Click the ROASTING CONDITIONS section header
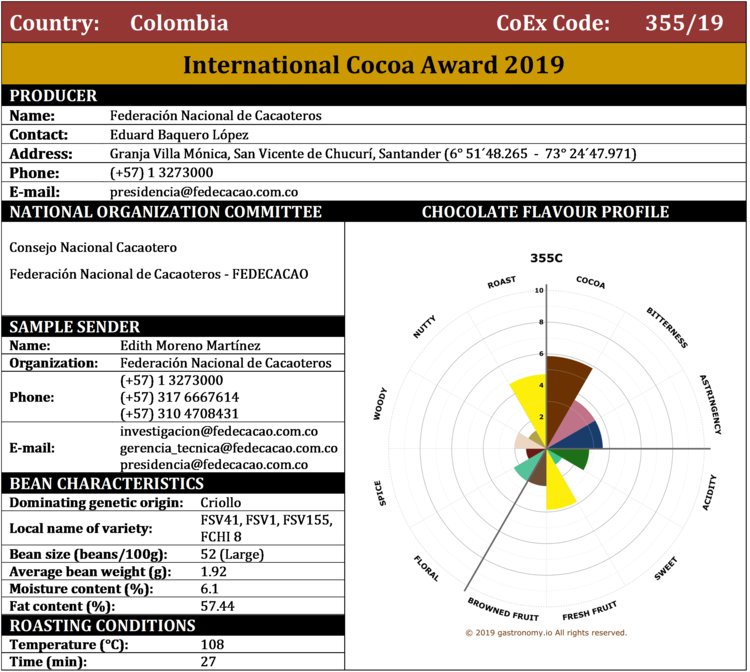 [x=102, y=625]
